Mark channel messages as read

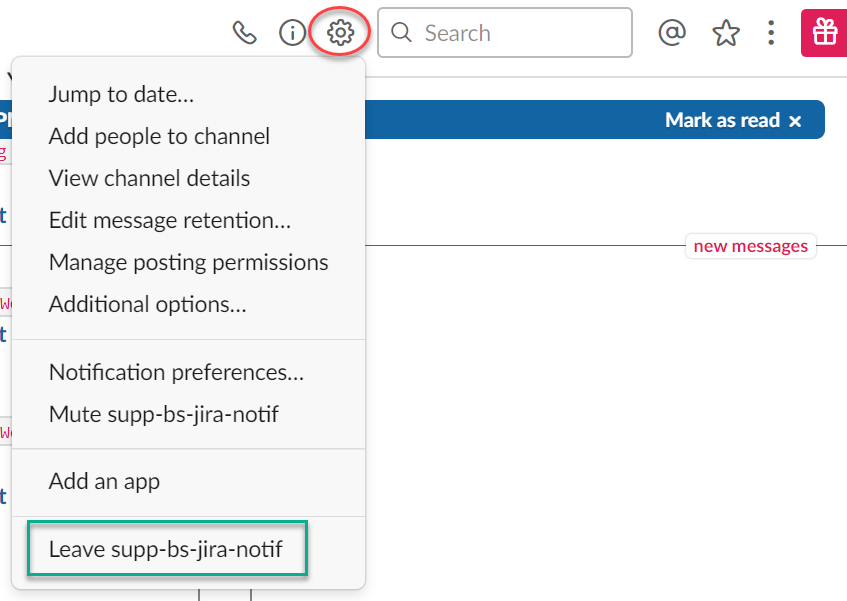722,120
